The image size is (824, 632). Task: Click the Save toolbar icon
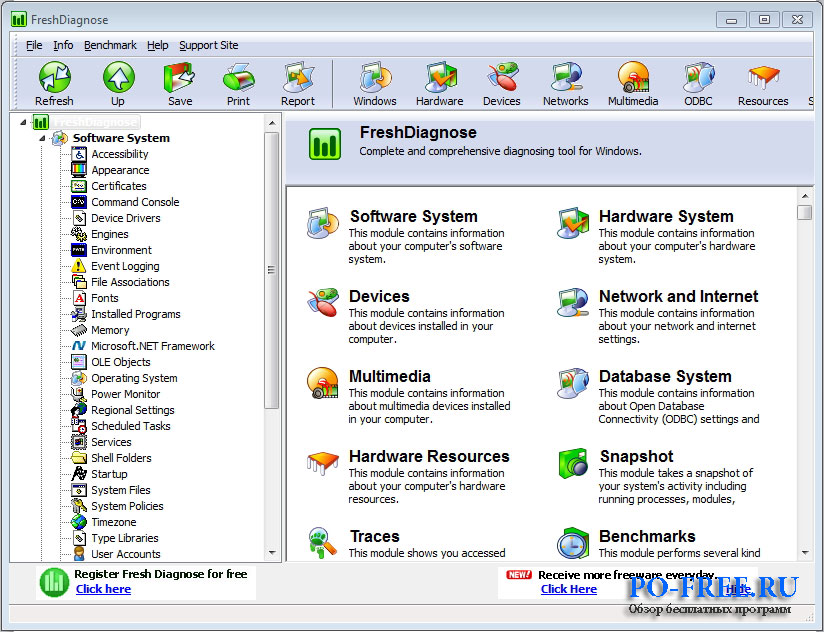point(179,77)
